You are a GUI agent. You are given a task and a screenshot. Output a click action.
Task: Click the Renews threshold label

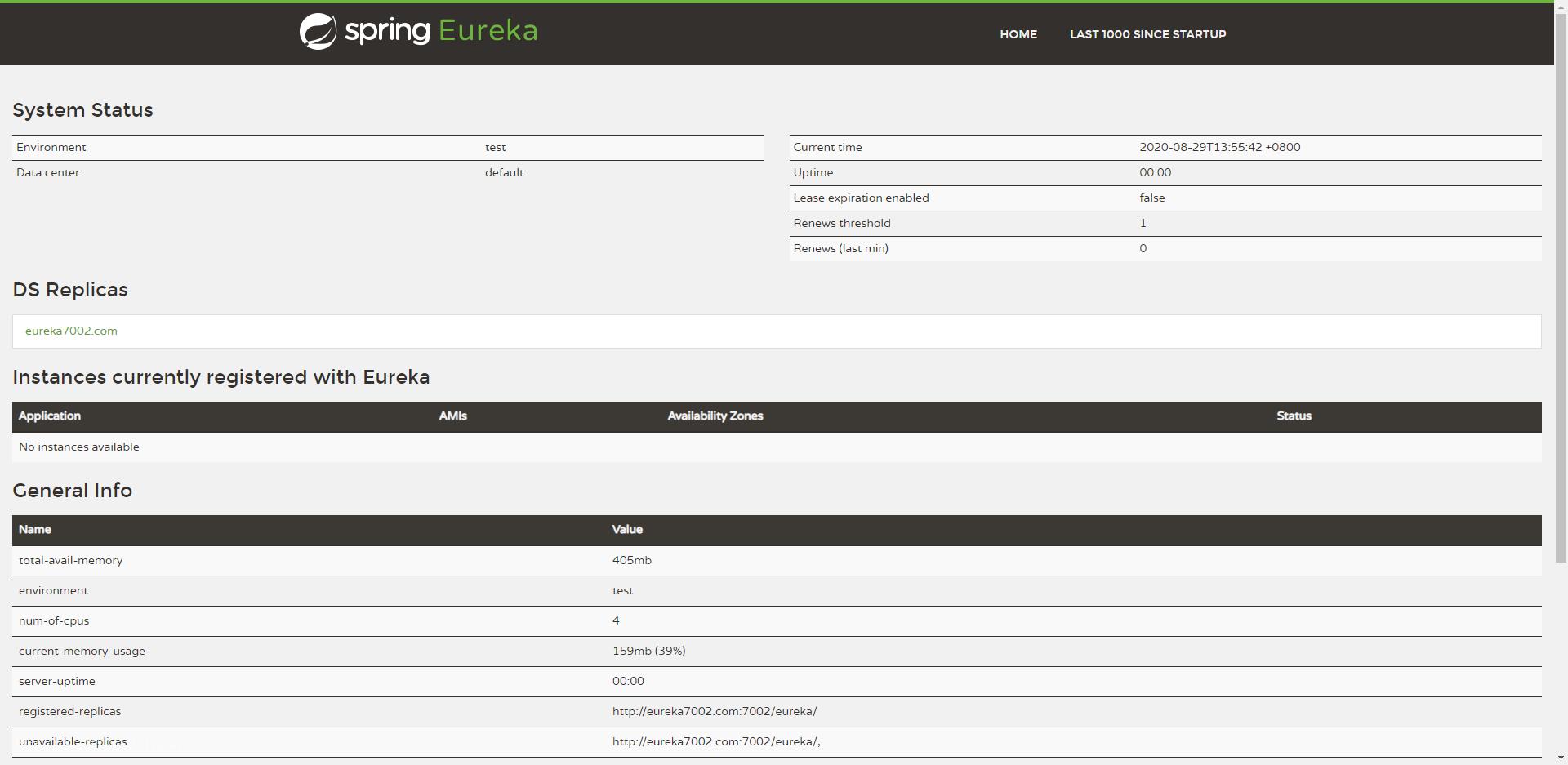842,223
